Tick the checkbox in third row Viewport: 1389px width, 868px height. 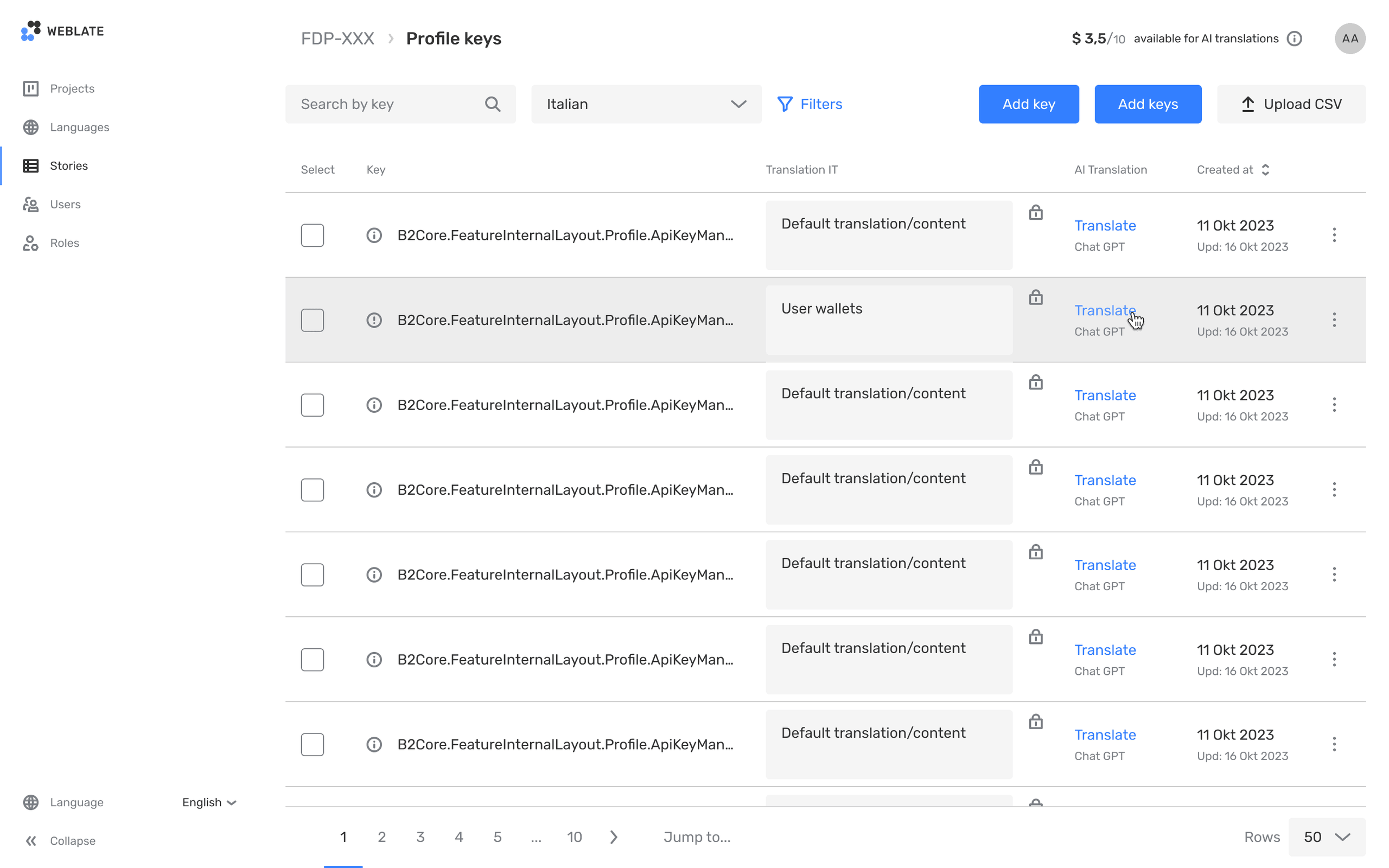312,405
